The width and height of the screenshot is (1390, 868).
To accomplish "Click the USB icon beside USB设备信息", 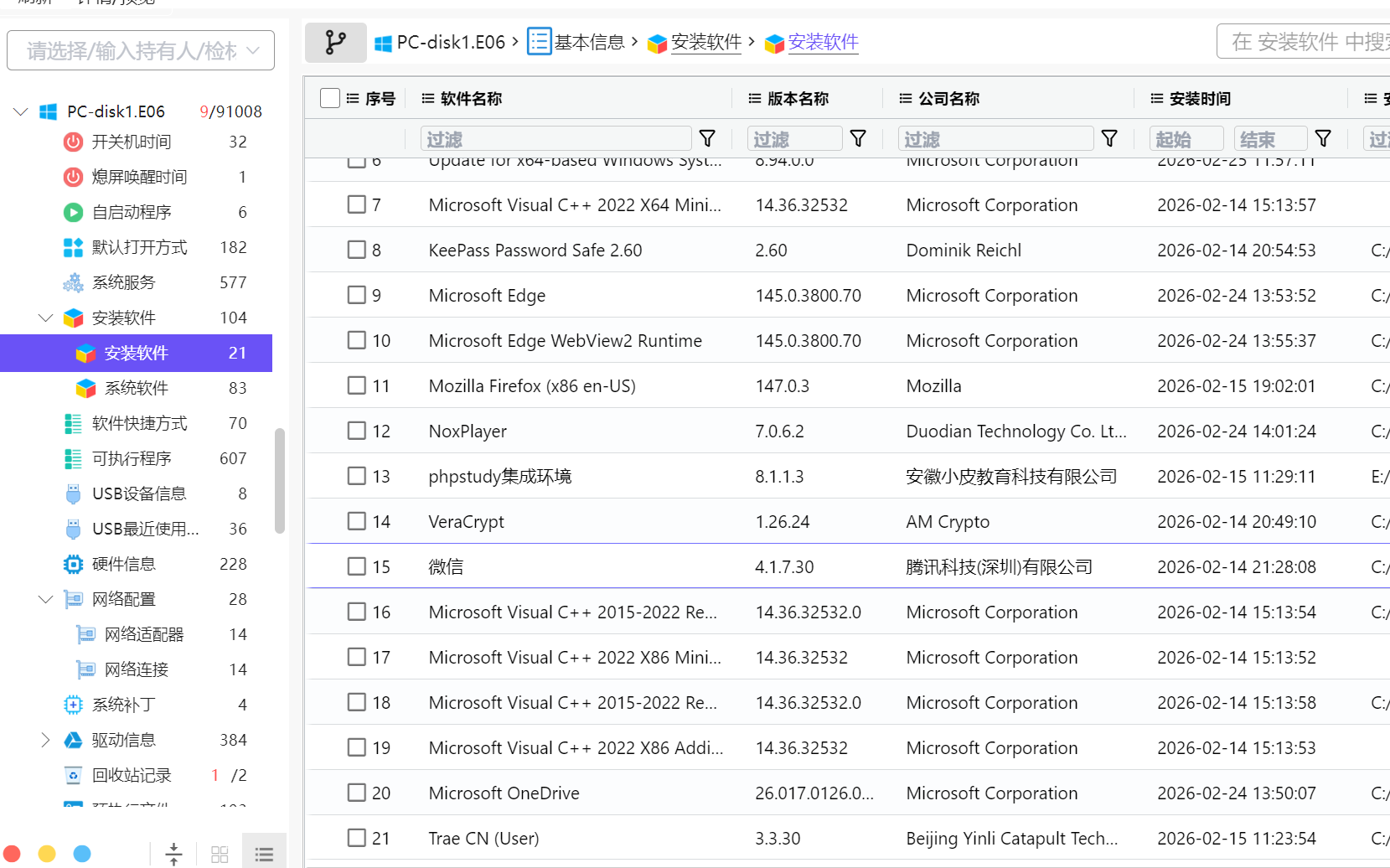I will point(74,493).
